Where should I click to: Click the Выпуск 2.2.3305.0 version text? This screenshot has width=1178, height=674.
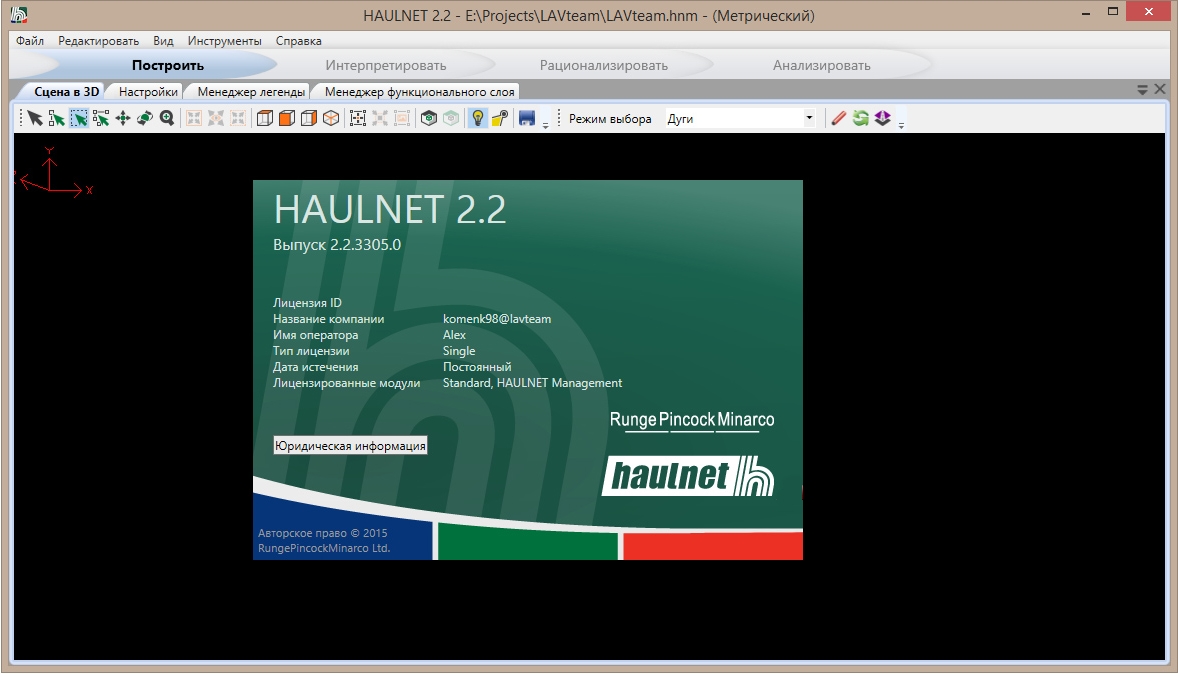[337, 244]
